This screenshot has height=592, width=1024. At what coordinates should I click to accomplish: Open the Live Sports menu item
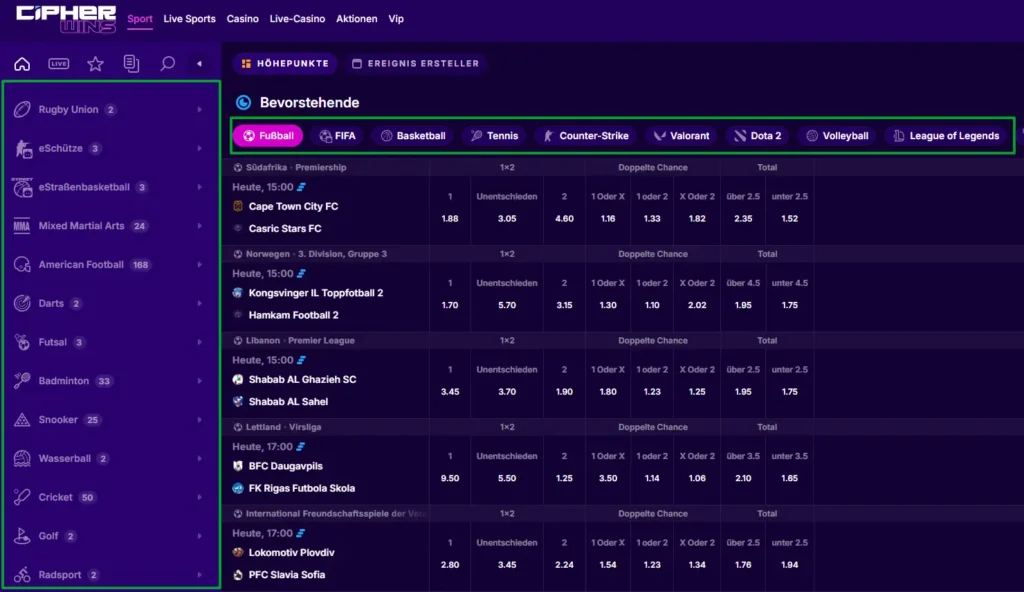tap(189, 18)
